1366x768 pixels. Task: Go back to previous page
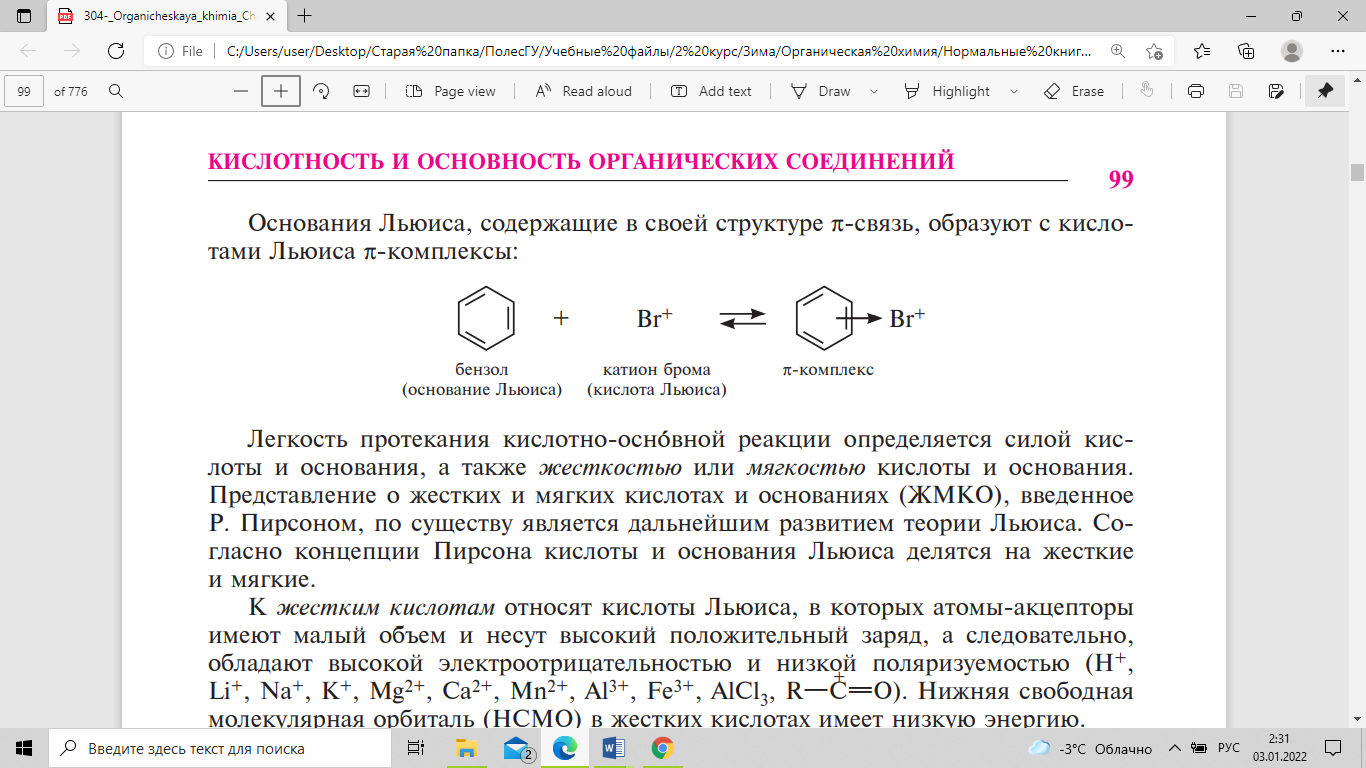pos(28,51)
